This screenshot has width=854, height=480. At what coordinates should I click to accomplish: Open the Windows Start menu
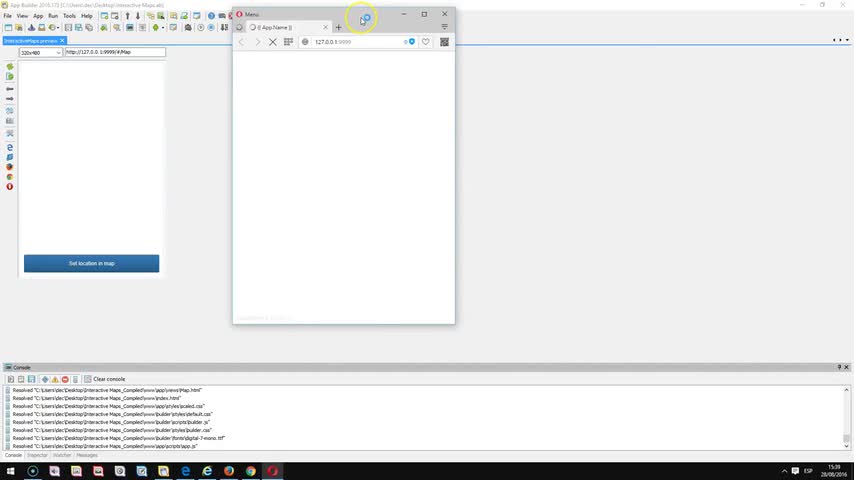(10, 471)
